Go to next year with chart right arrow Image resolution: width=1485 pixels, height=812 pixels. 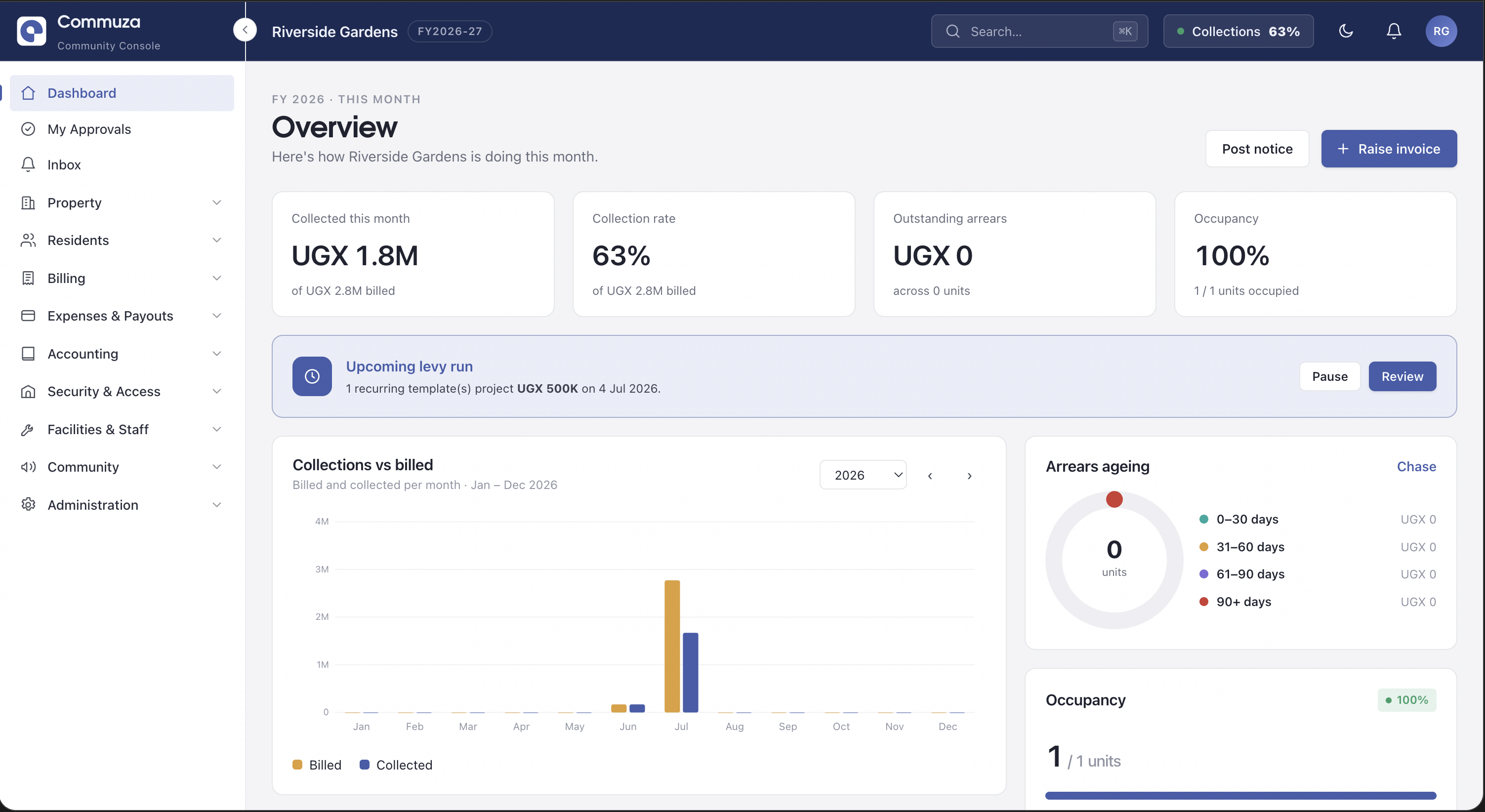[970, 476]
